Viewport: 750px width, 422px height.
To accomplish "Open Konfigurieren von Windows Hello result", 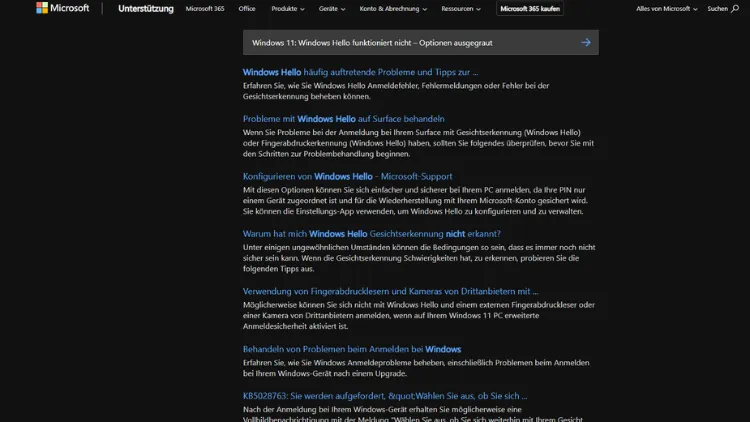I will click(x=347, y=177).
